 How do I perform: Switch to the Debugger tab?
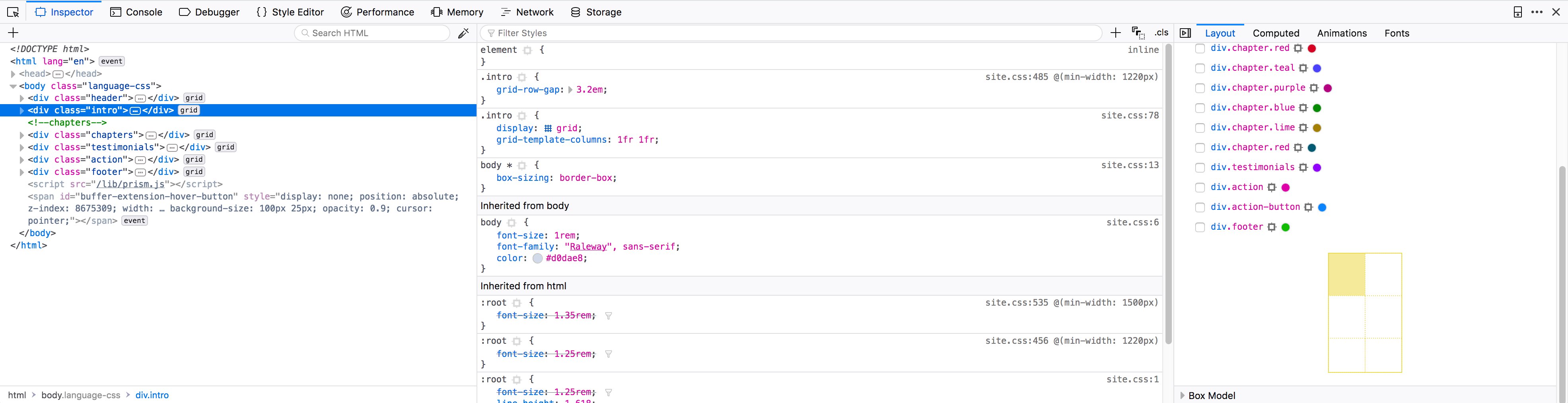click(x=209, y=12)
